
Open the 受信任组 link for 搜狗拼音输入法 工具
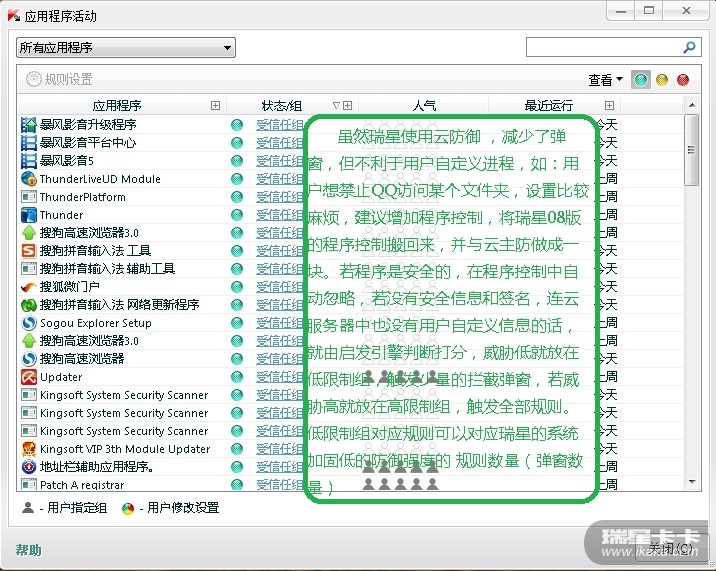pyautogui.click(x=279, y=251)
